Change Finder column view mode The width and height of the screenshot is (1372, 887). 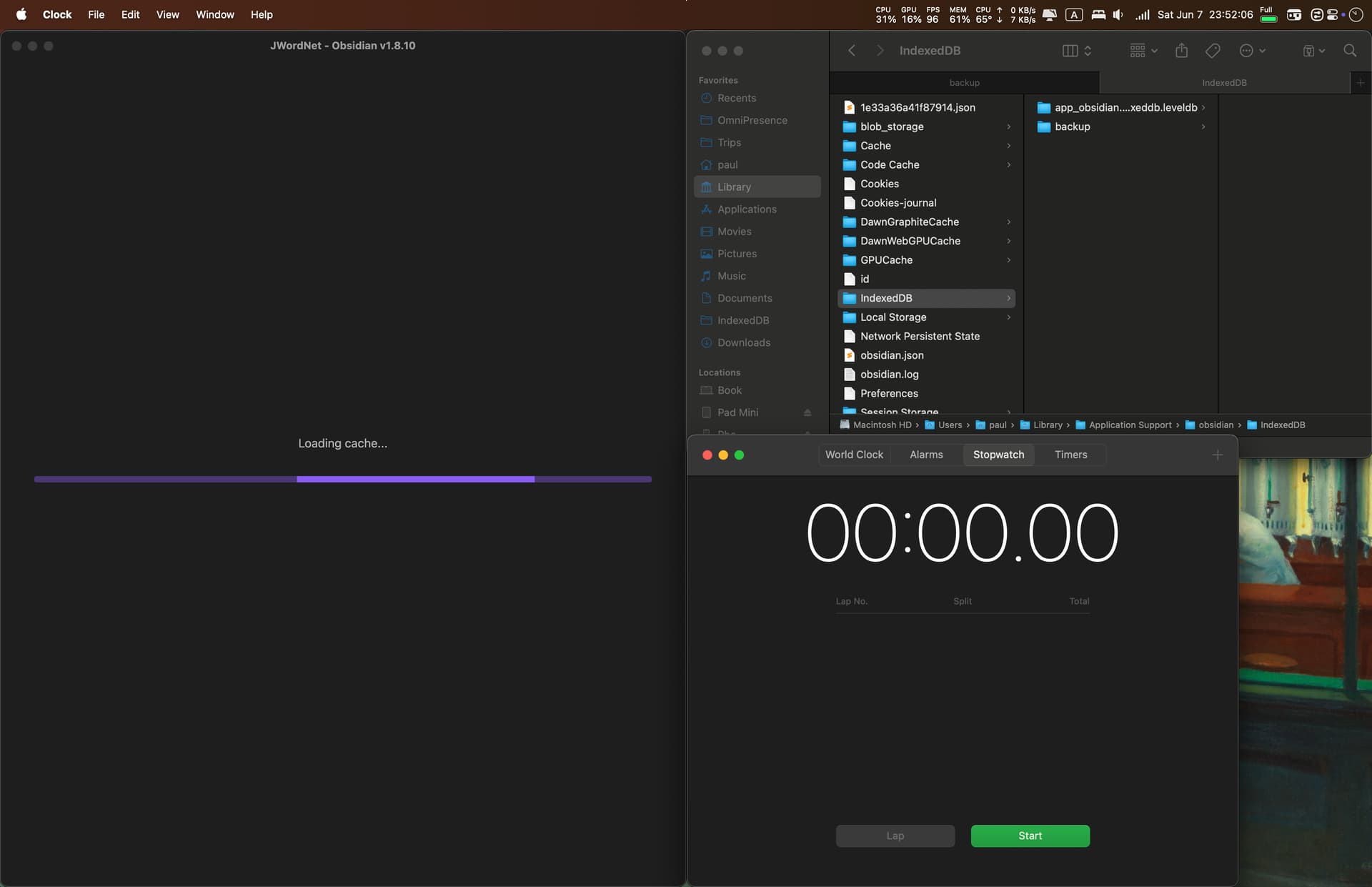(1077, 51)
